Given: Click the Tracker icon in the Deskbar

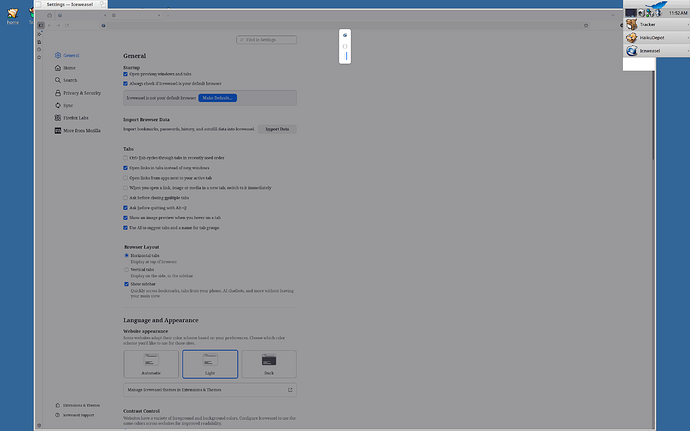Looking at the screenshot, I should [x=632, y=24].
